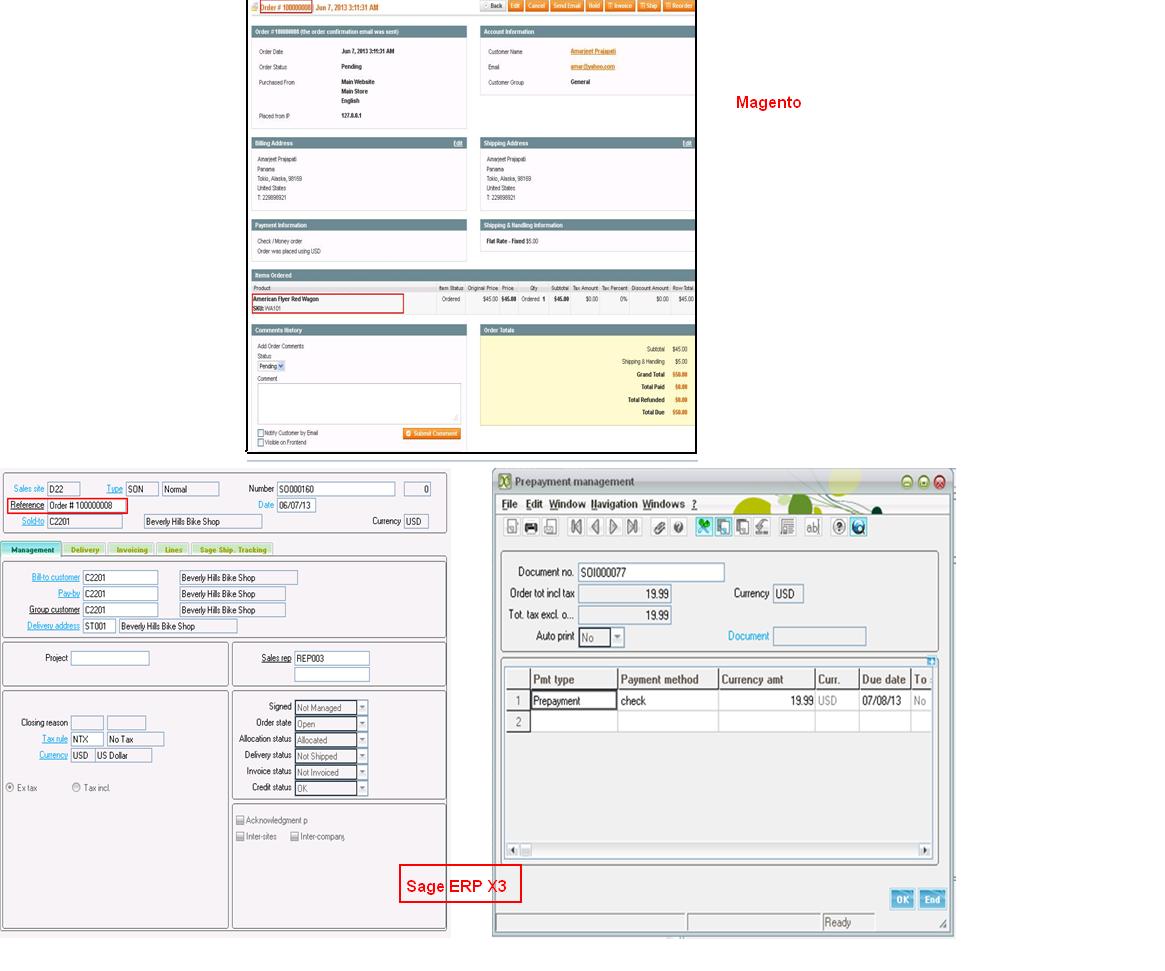Check Notify Customer by Email in Magento

coord(261,433)
